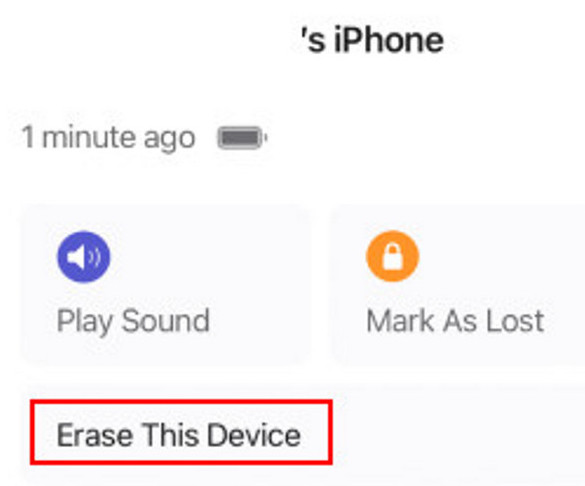The height and width of the screenshot is (486, 585).
Task: Tap the white lock glyph inside orange circle
Action: pos(393,257)
